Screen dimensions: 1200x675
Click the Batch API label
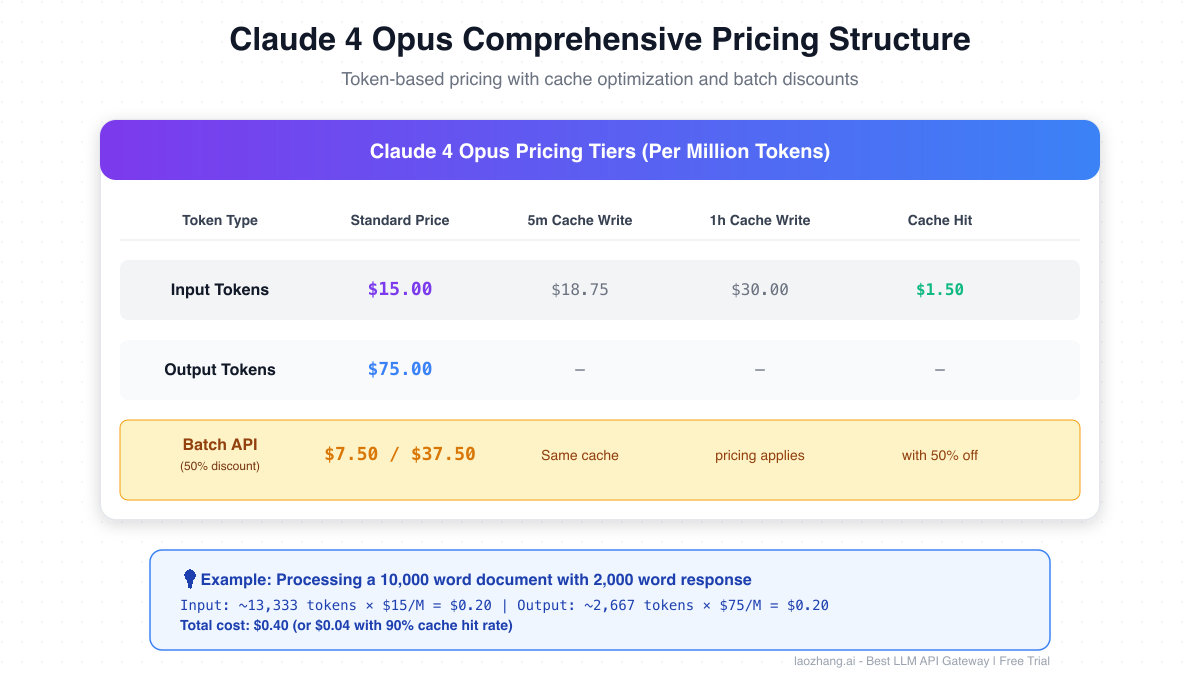pos(220,445)
